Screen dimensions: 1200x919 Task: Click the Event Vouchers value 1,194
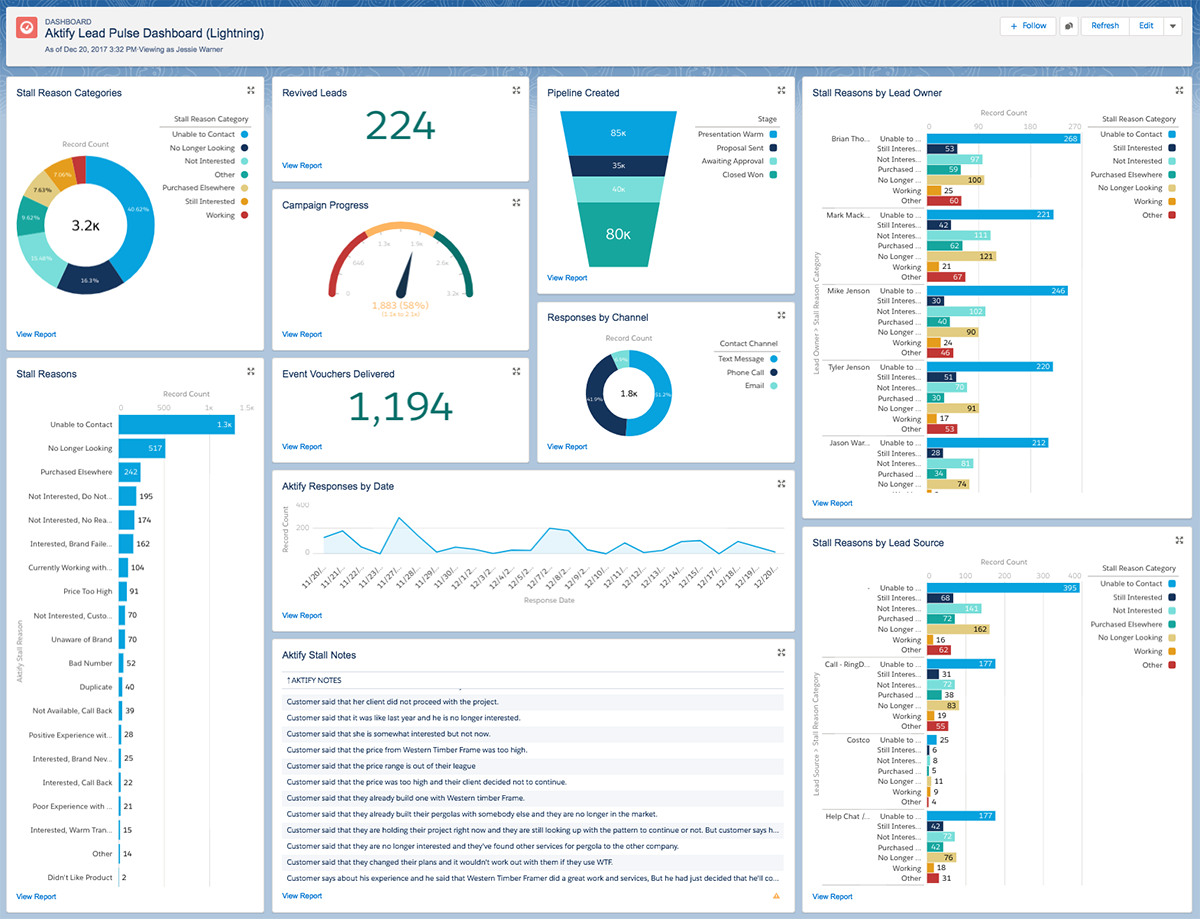[x=400, y=407]
